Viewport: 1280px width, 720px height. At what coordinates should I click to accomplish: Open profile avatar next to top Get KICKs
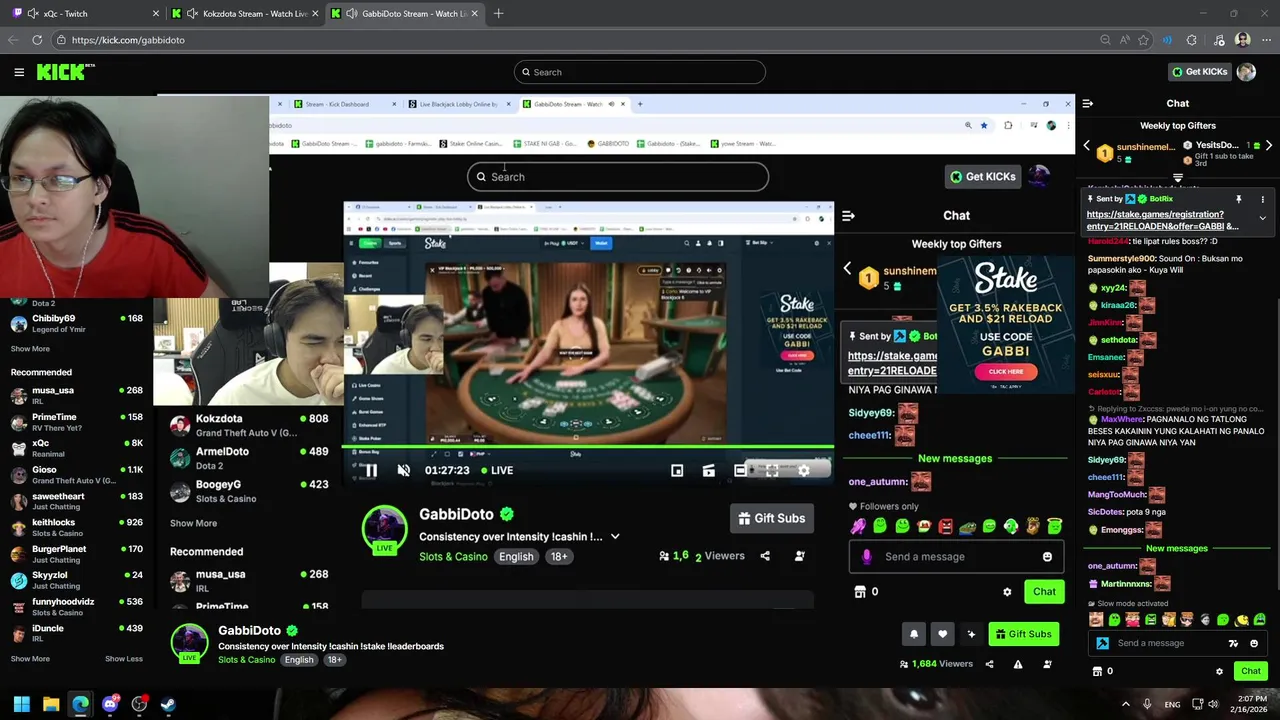tap(1246, 72)
